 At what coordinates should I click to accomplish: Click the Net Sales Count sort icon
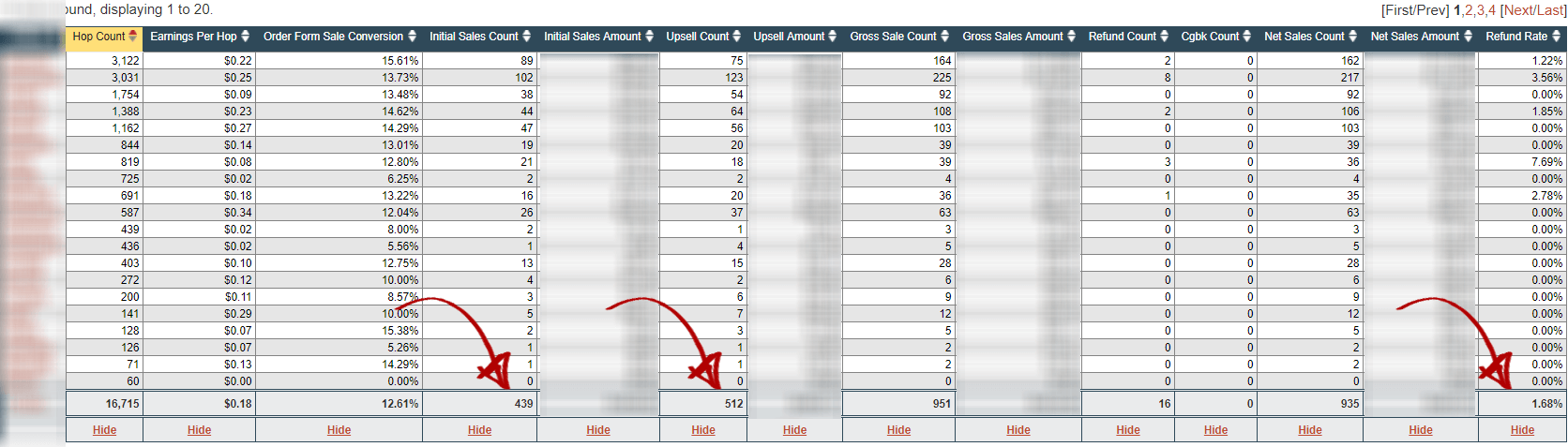click(1353, 37)
